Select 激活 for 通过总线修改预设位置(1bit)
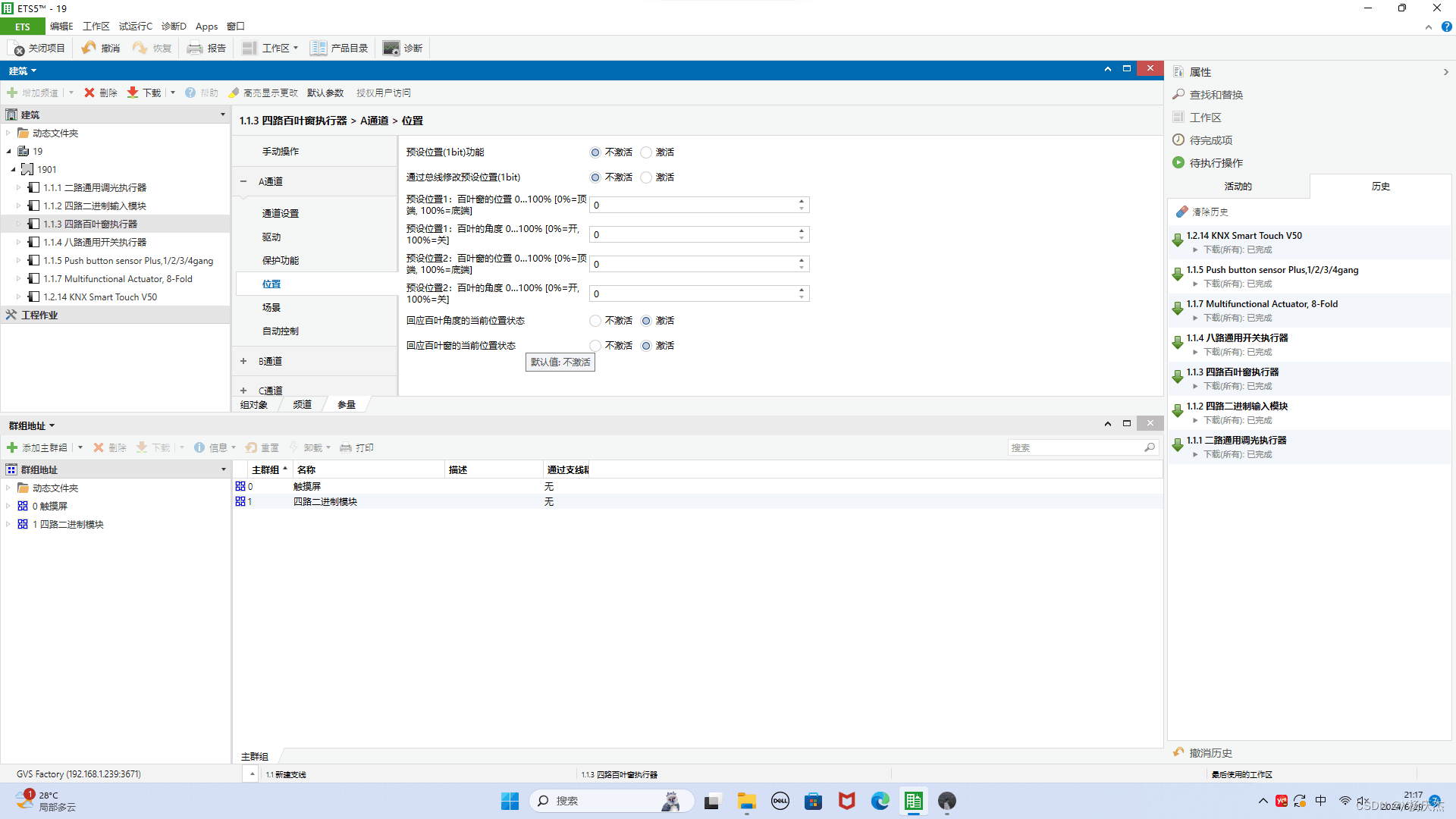 (x=646, y=177)
